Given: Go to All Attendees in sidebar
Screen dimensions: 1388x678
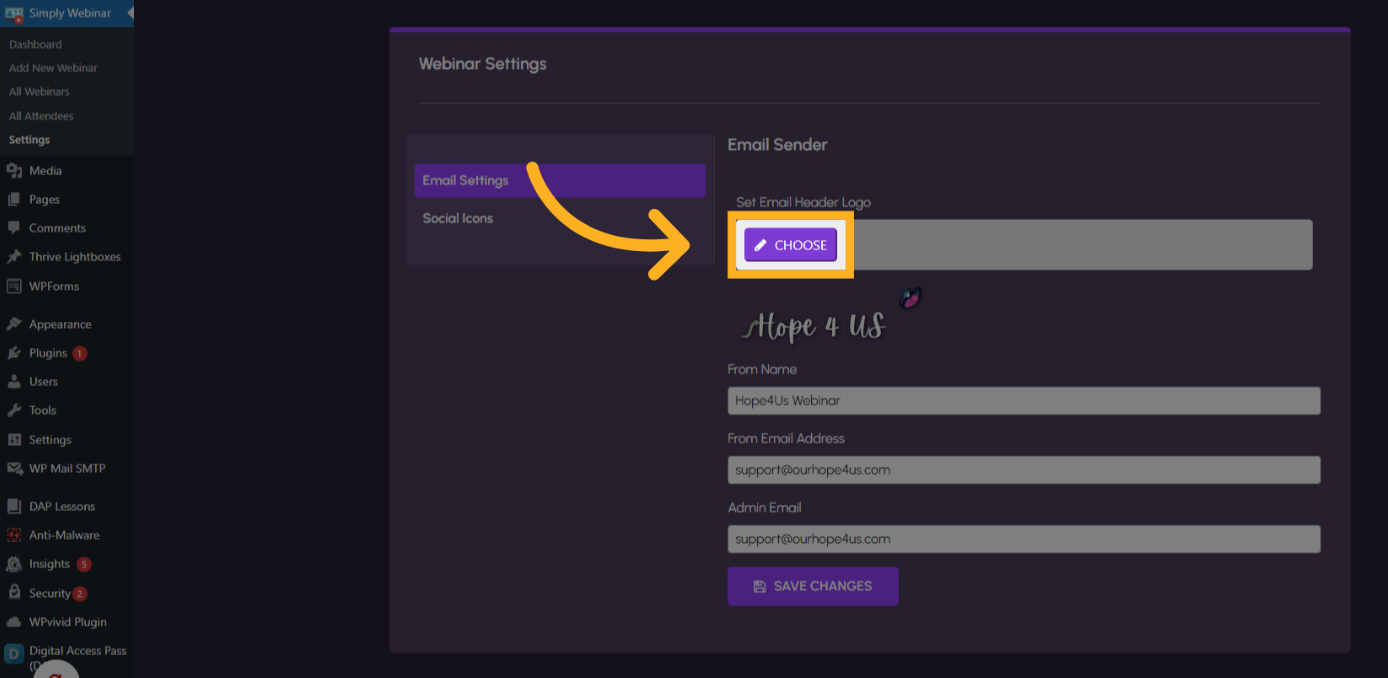Looking at the screenshot, I should pos(41,116).
